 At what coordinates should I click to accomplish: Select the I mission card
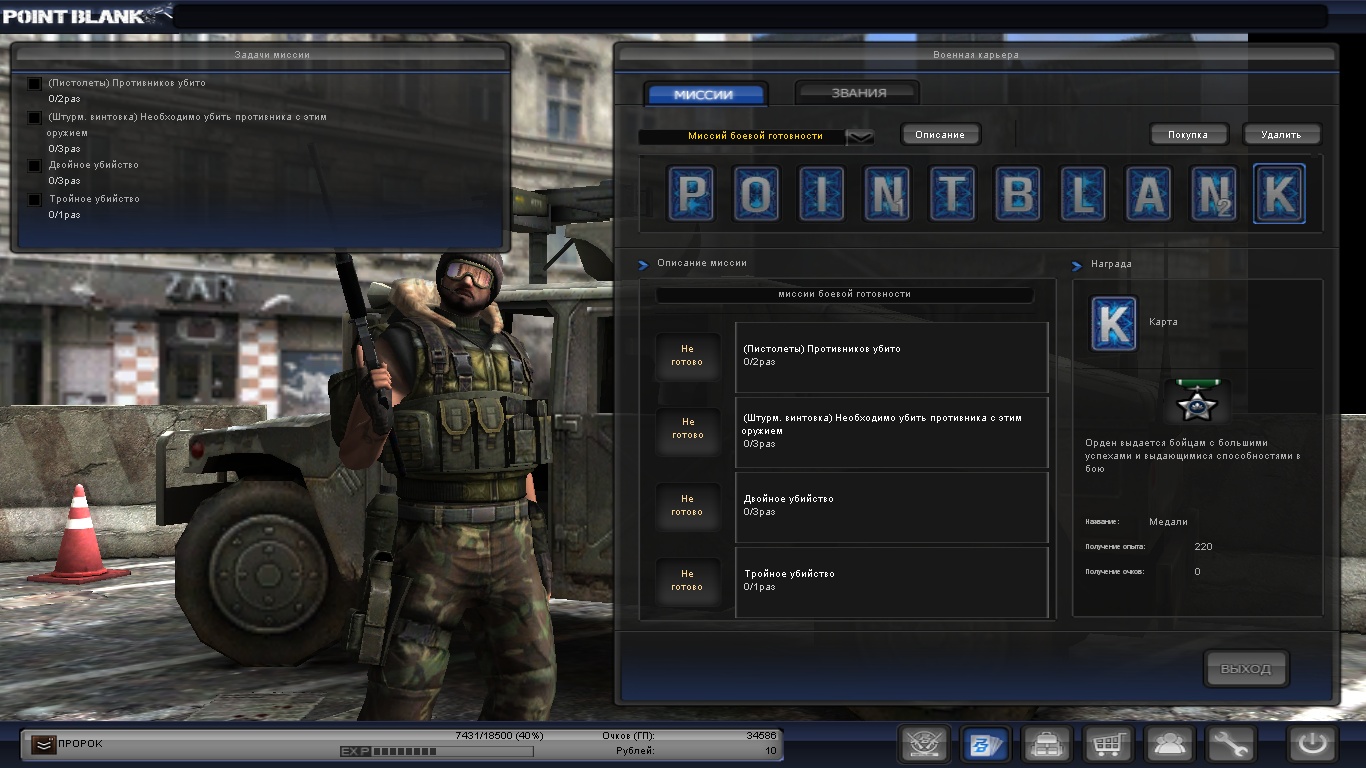[x=822, y=193]
